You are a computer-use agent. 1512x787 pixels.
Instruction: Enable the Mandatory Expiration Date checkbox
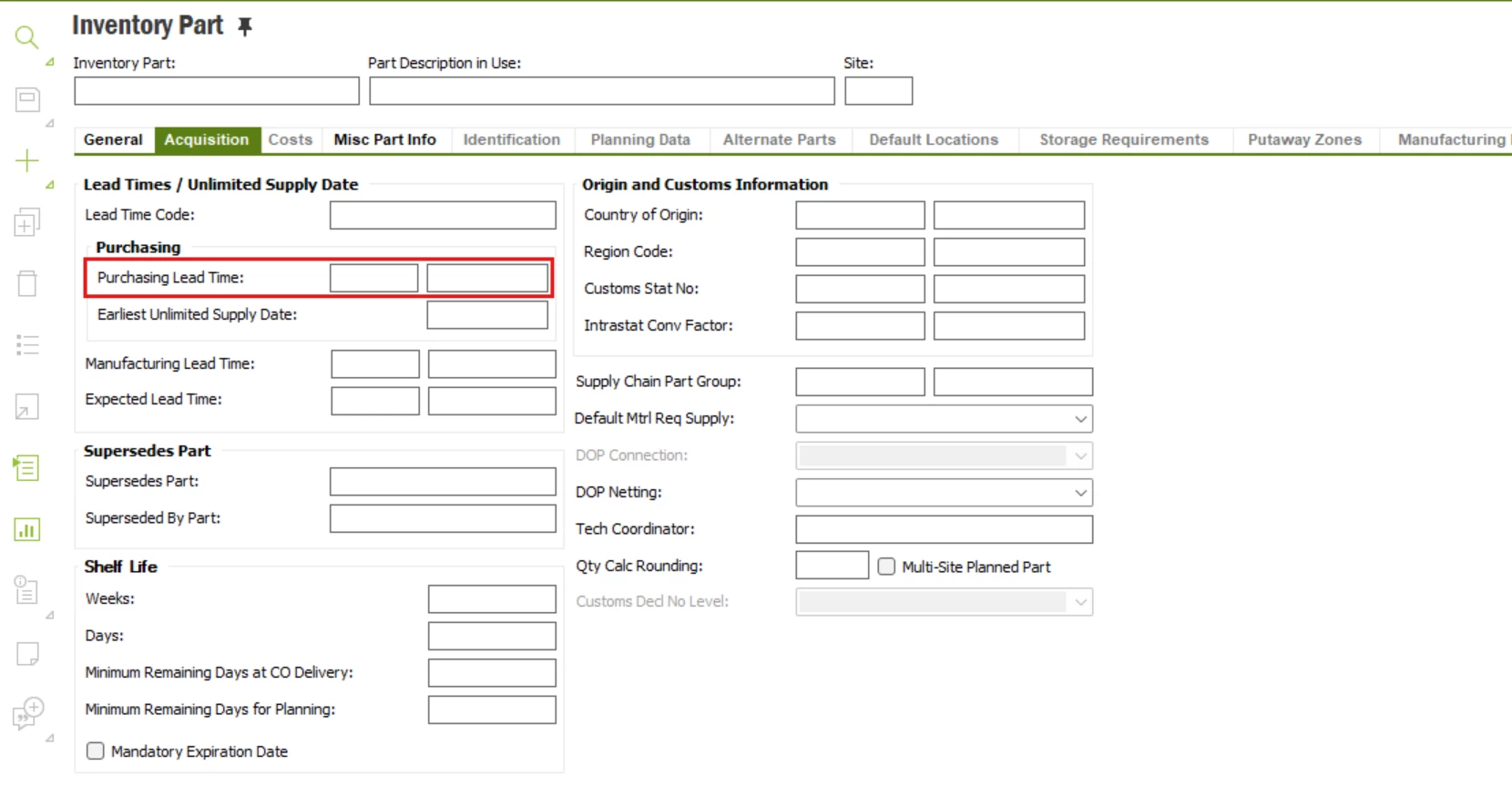tap(96, 751)
